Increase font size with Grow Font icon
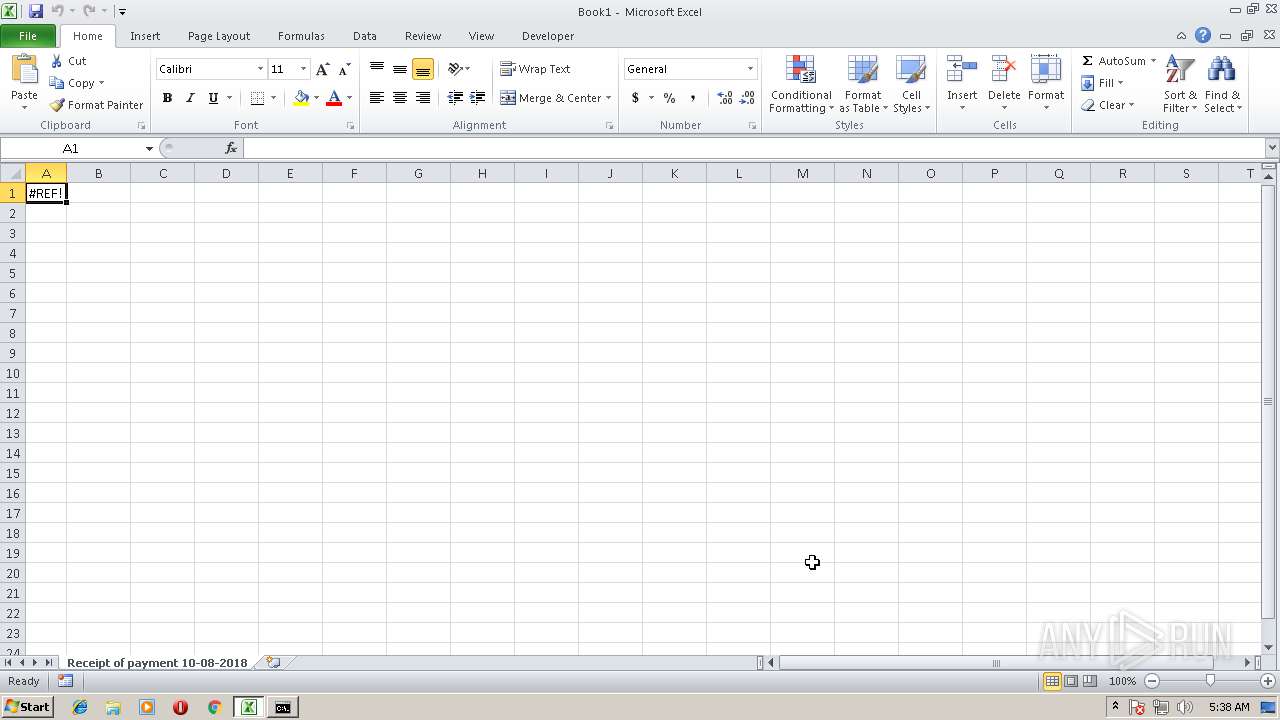Viewport: 1280px width, 720px height. (x=322, y=69)
